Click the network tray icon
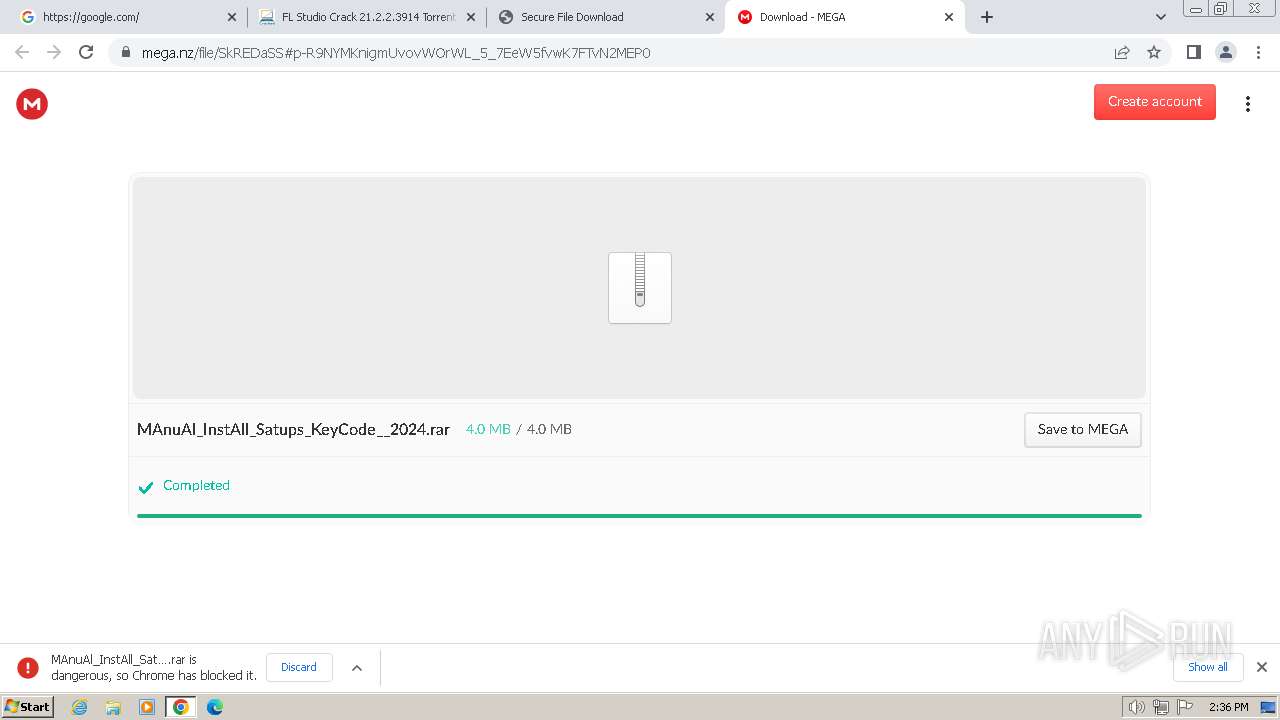The height and width of the screenshot is (720, 1280). point(1160,707)
